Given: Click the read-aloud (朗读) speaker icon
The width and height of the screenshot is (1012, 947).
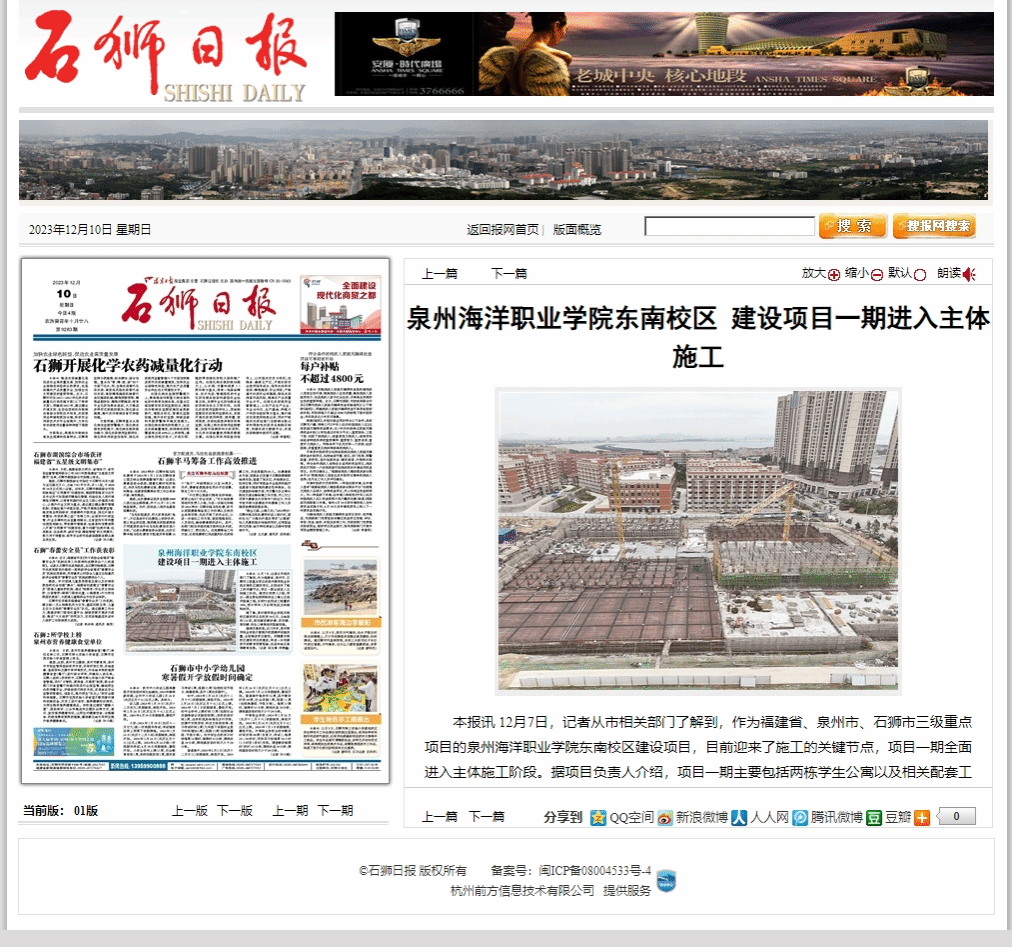Looking at the screenshot, I should tap(969, 274).
